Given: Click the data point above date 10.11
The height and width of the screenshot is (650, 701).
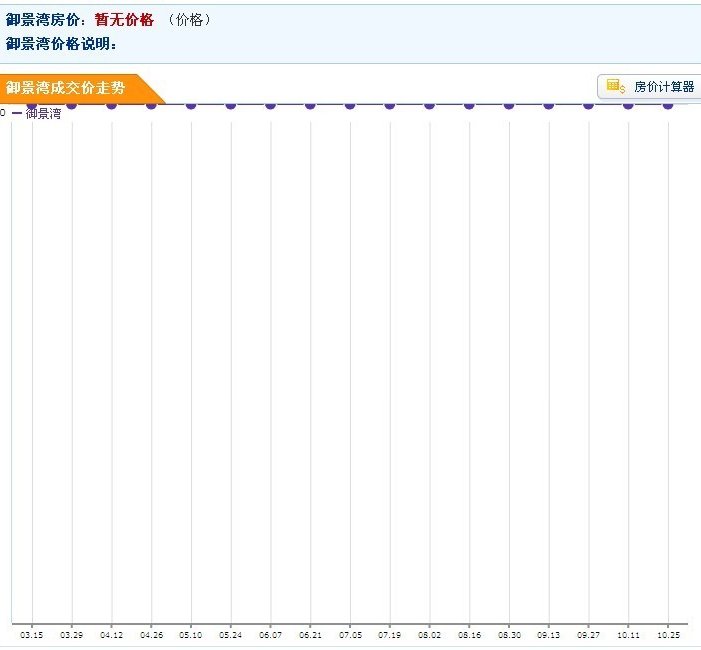Looking at the screenshot, I should point(628,105).
